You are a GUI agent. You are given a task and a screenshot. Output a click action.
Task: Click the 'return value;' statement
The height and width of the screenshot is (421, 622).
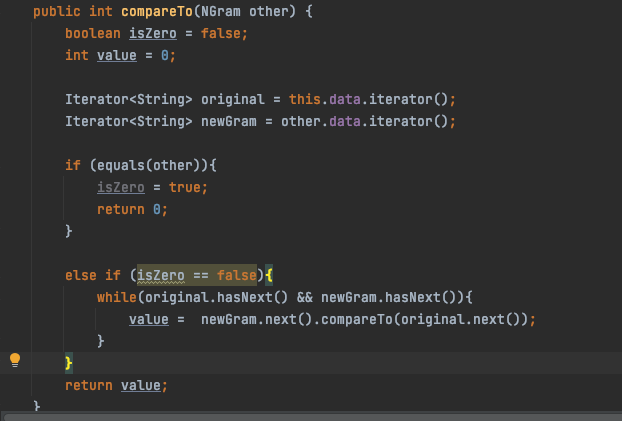tap(117, 385)
